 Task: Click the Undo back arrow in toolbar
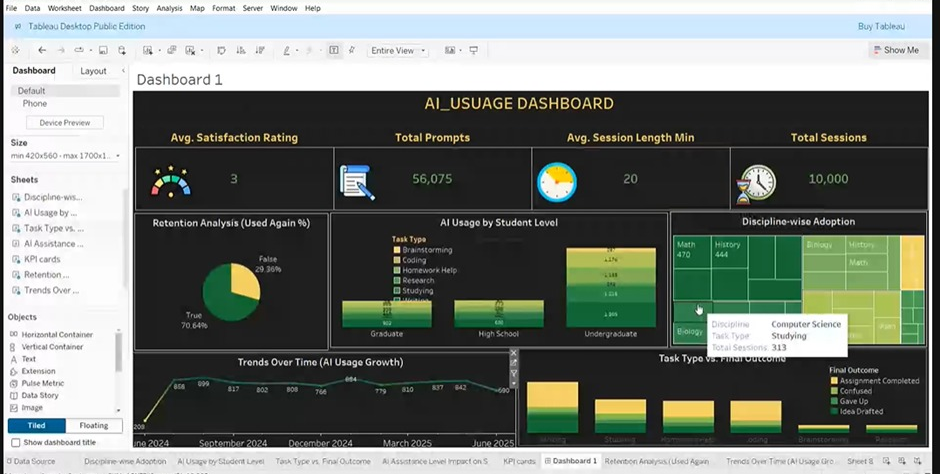coord(42,50)
